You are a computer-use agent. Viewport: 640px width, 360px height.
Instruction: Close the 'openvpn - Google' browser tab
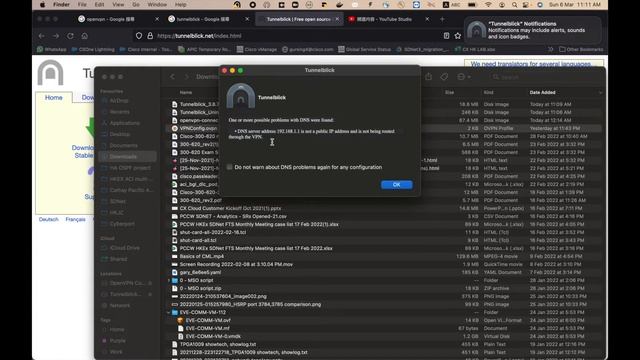tap(157, 19)
